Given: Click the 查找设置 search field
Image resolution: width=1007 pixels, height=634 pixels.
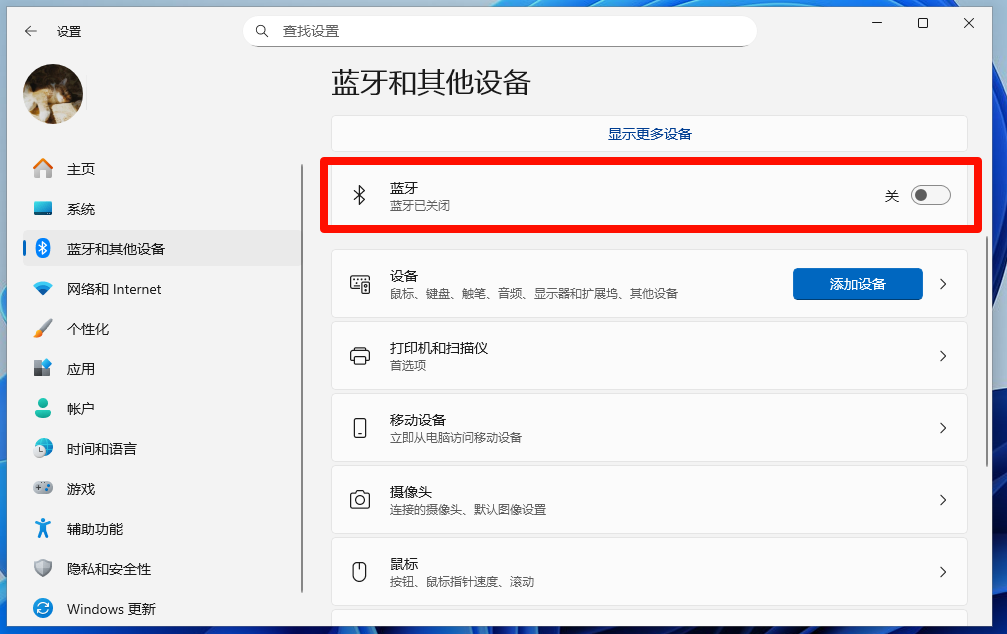Looking at the screenshot, I should pos(500,31).
